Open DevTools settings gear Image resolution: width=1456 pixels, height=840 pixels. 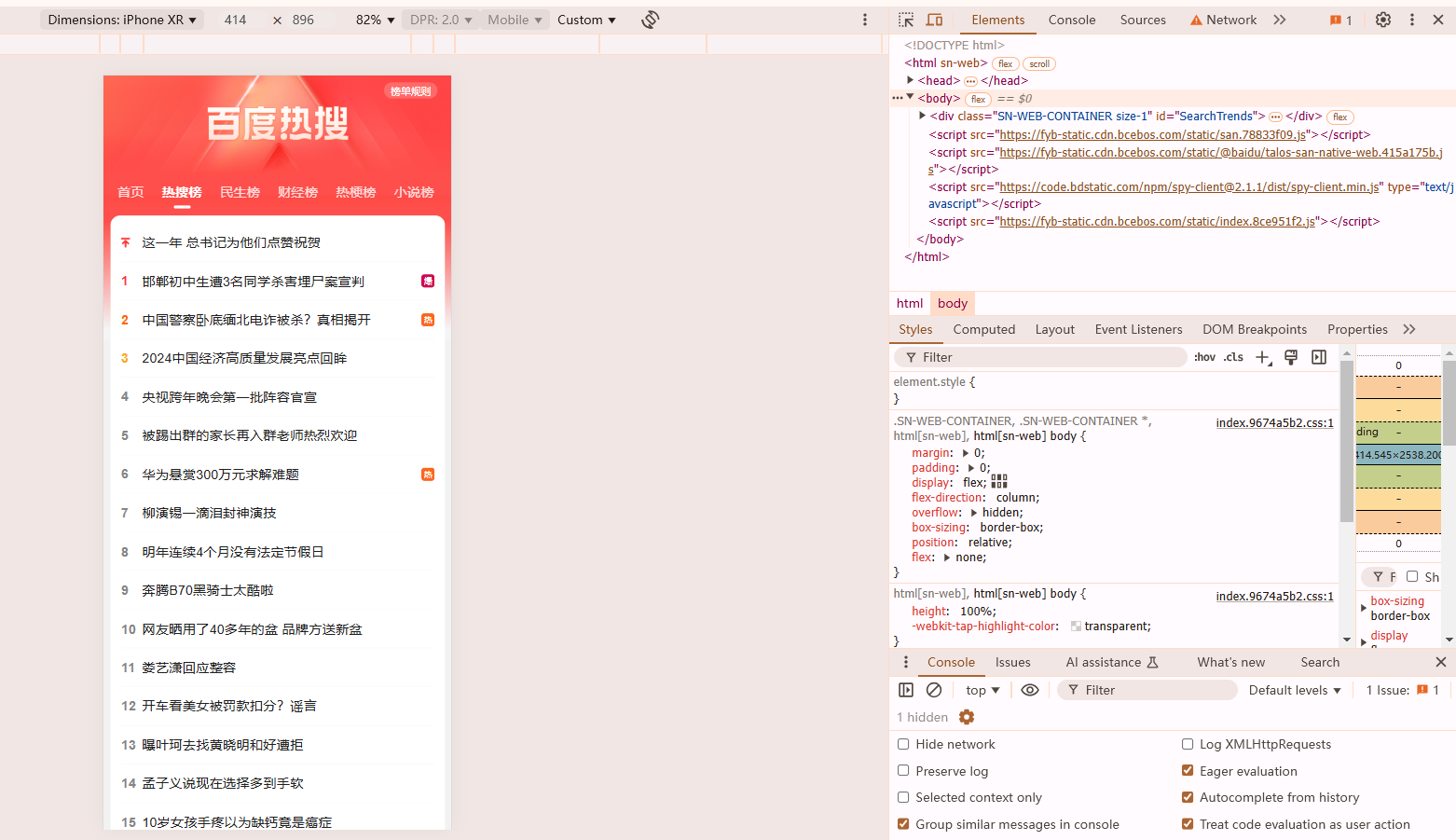[x=1383, y=20]
